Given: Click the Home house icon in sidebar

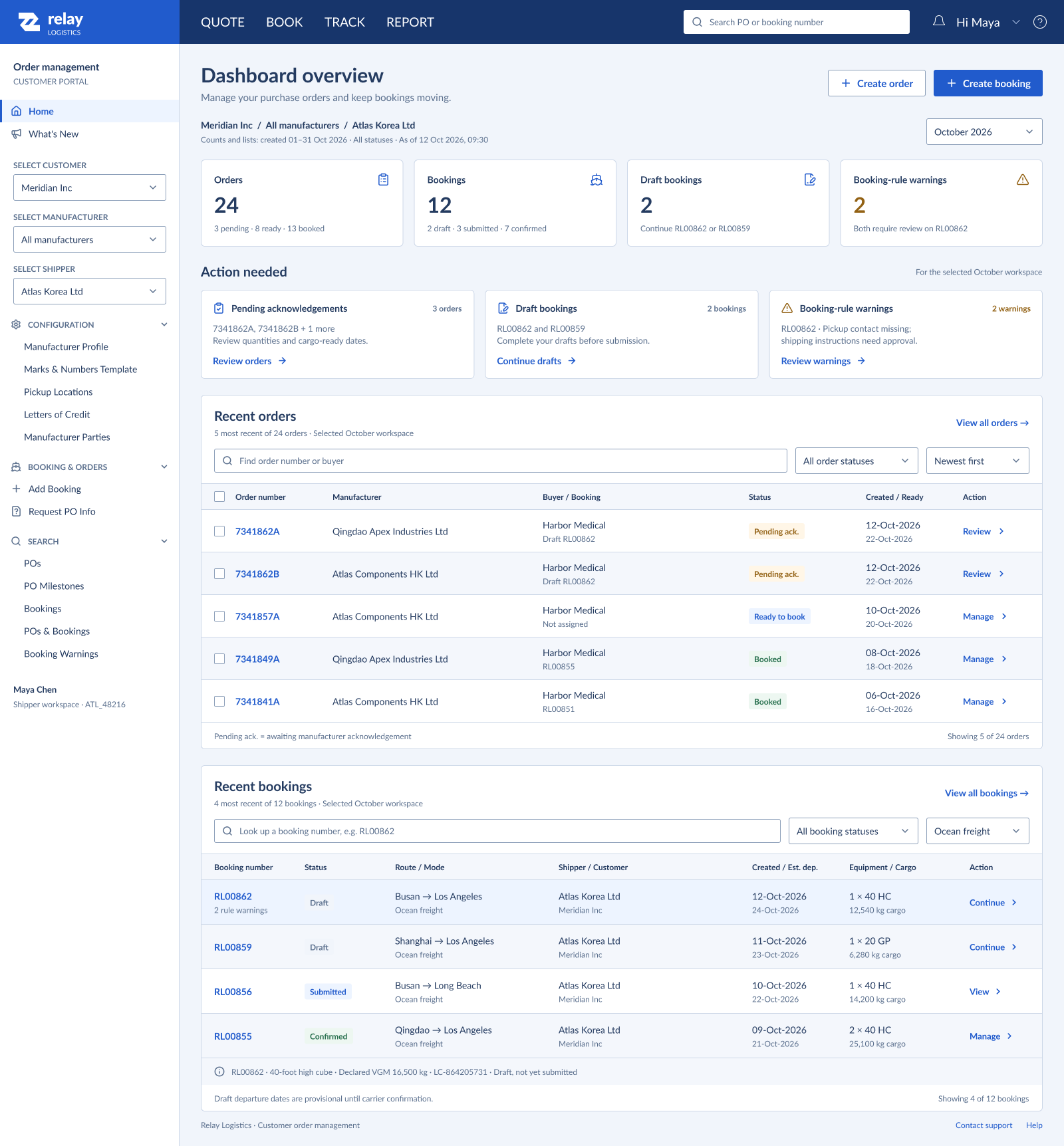Looking at the screenshot, I should (x=17, y=111).
